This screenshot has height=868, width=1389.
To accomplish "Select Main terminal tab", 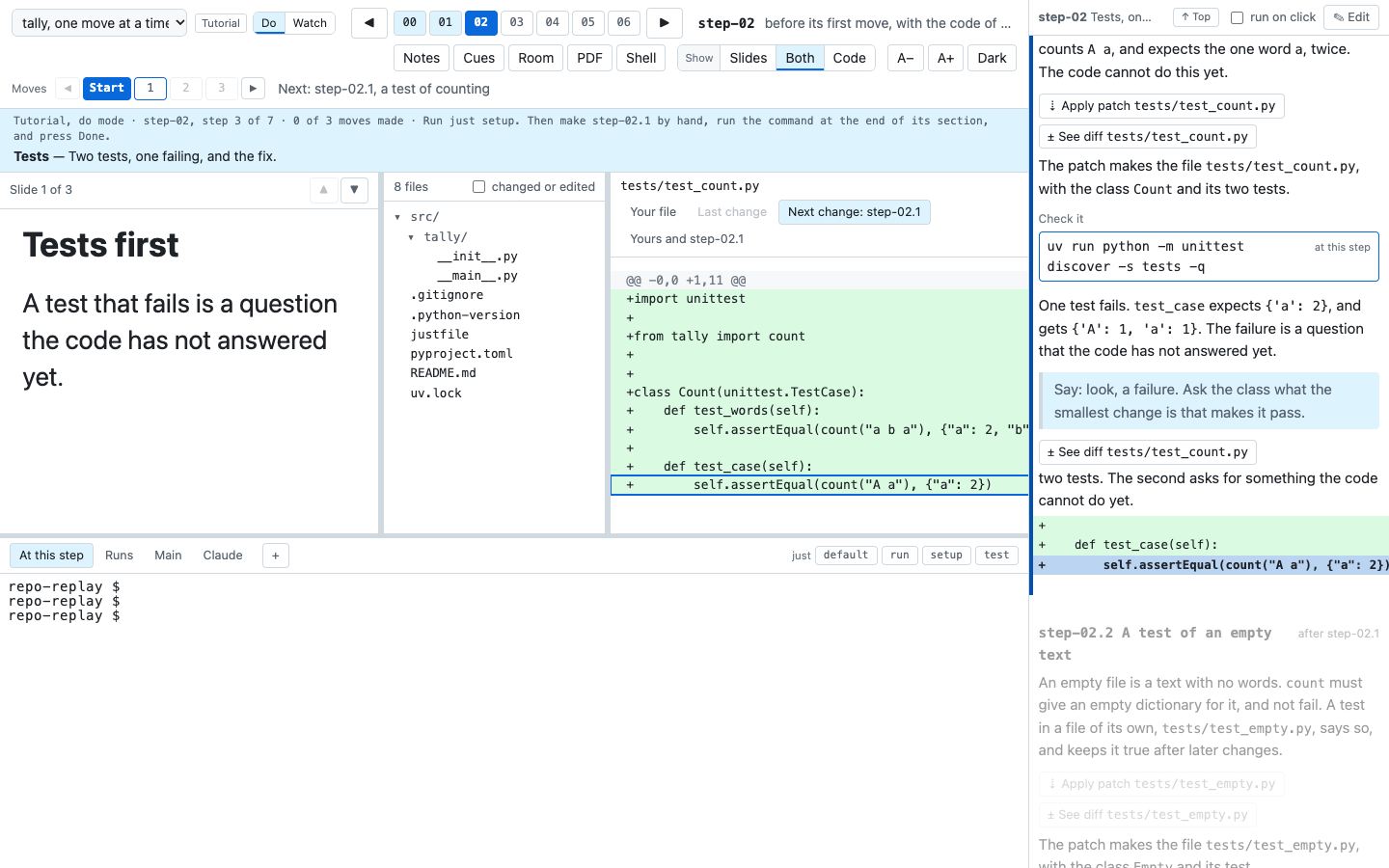I will [x=168, y=556].
